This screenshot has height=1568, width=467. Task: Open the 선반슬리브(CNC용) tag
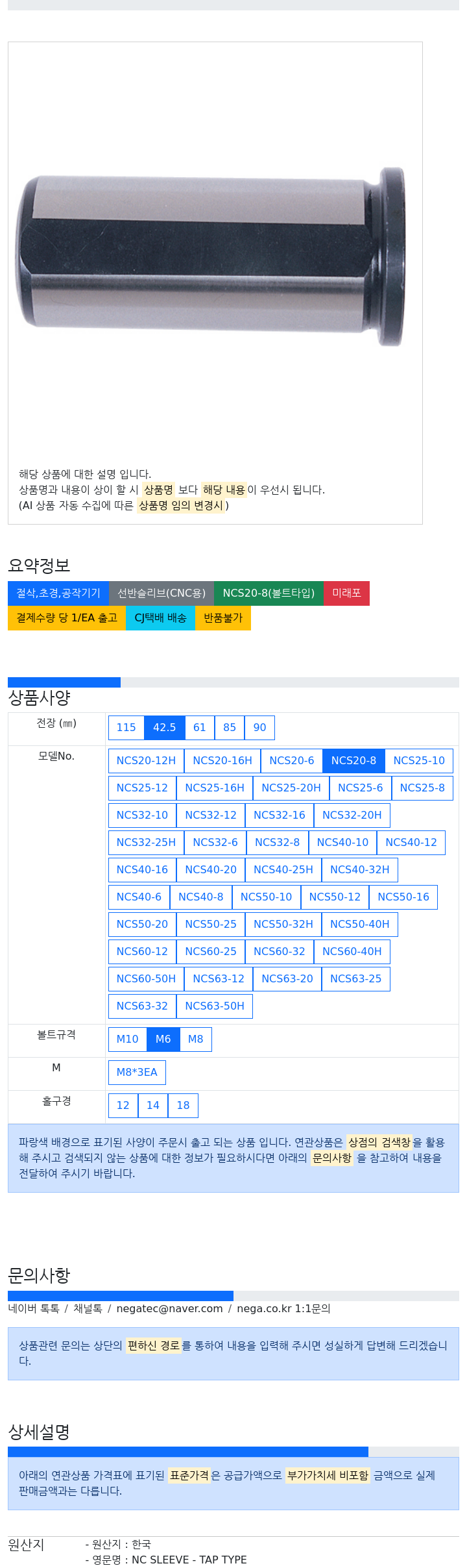pyautogui.click(x=162, y=593)
